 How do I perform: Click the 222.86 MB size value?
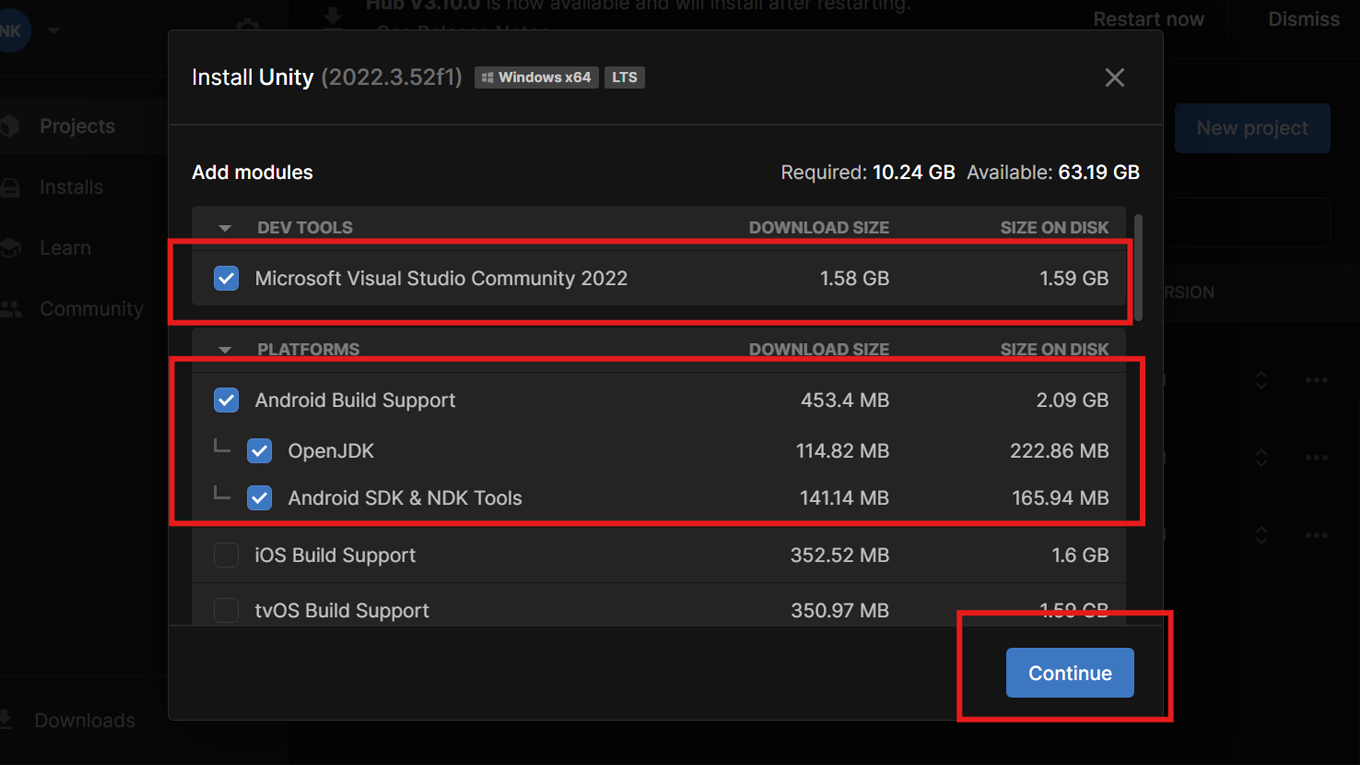click(1059, 451)
